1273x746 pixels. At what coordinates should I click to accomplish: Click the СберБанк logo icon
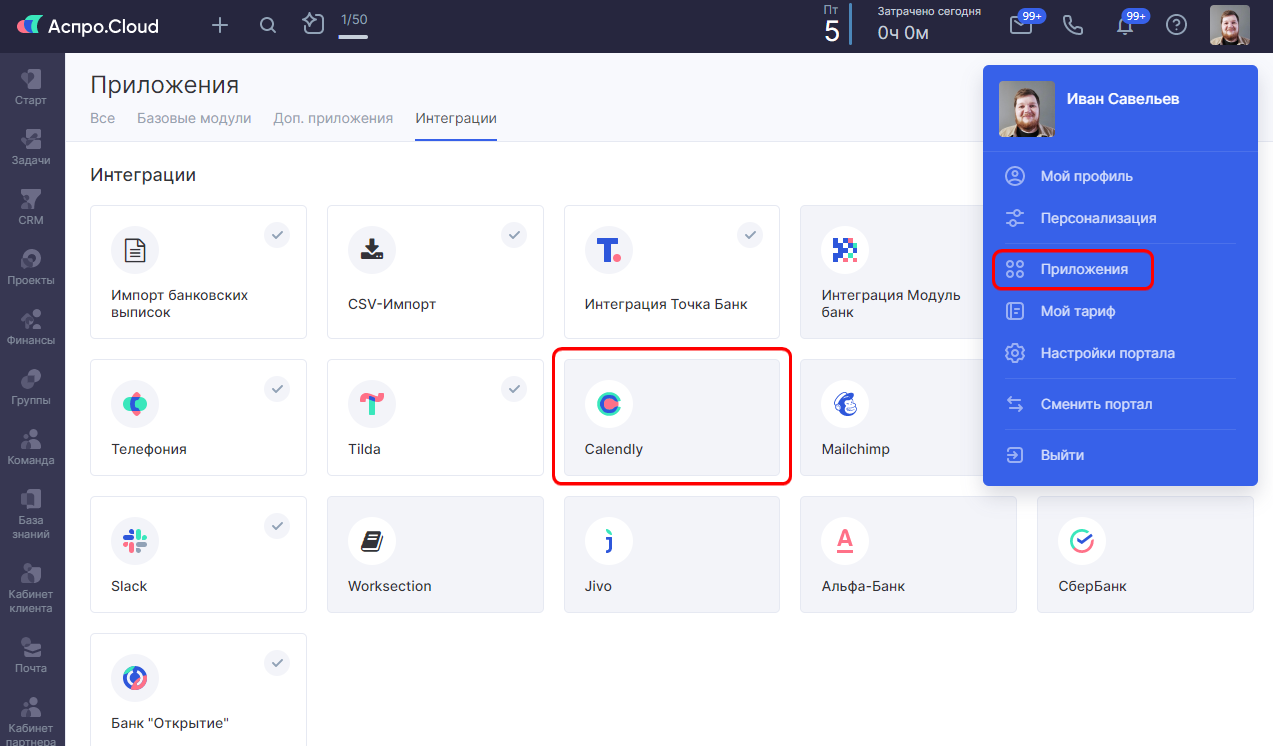(1082, 541)
